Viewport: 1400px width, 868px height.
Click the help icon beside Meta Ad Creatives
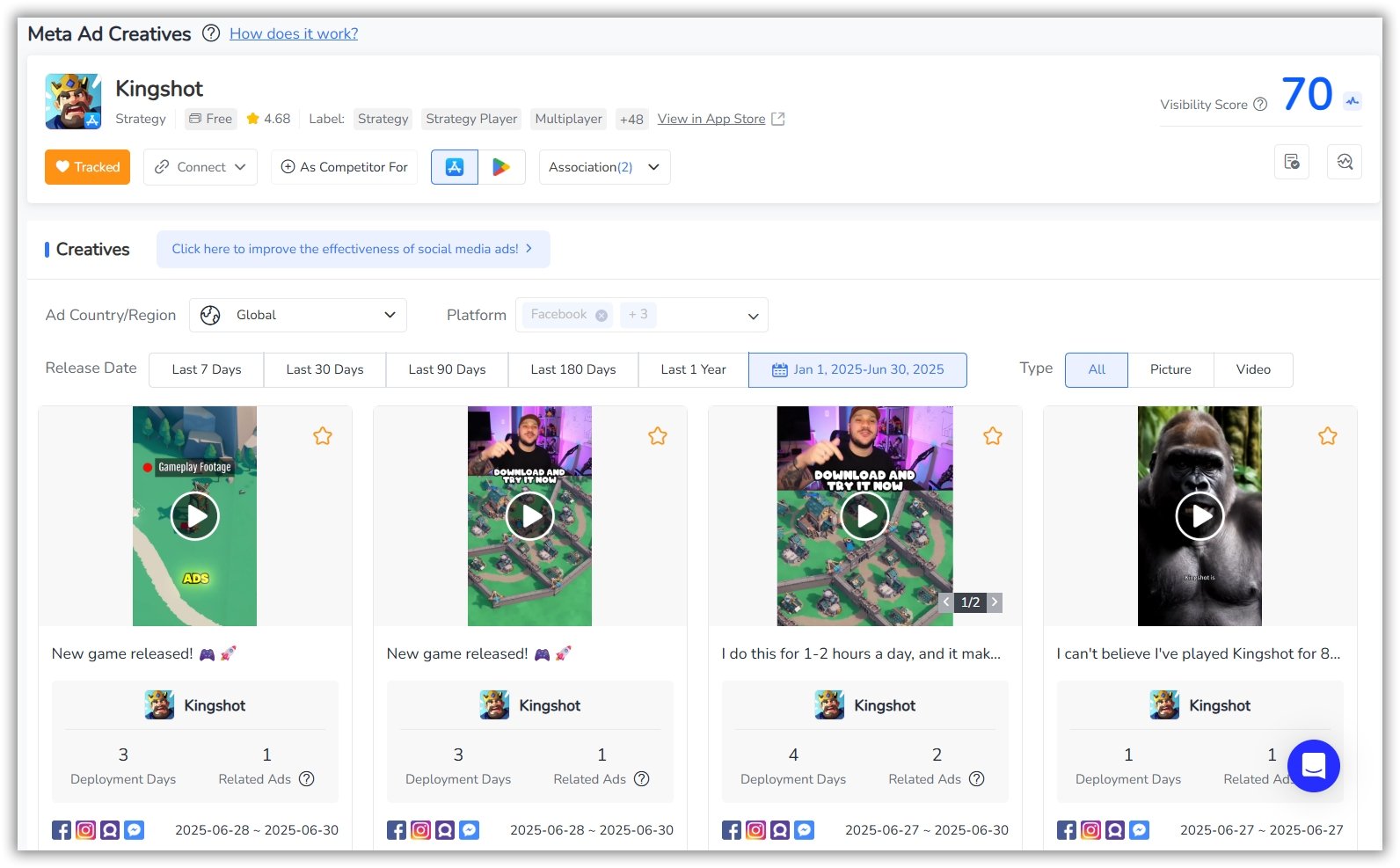pos(211,33)
